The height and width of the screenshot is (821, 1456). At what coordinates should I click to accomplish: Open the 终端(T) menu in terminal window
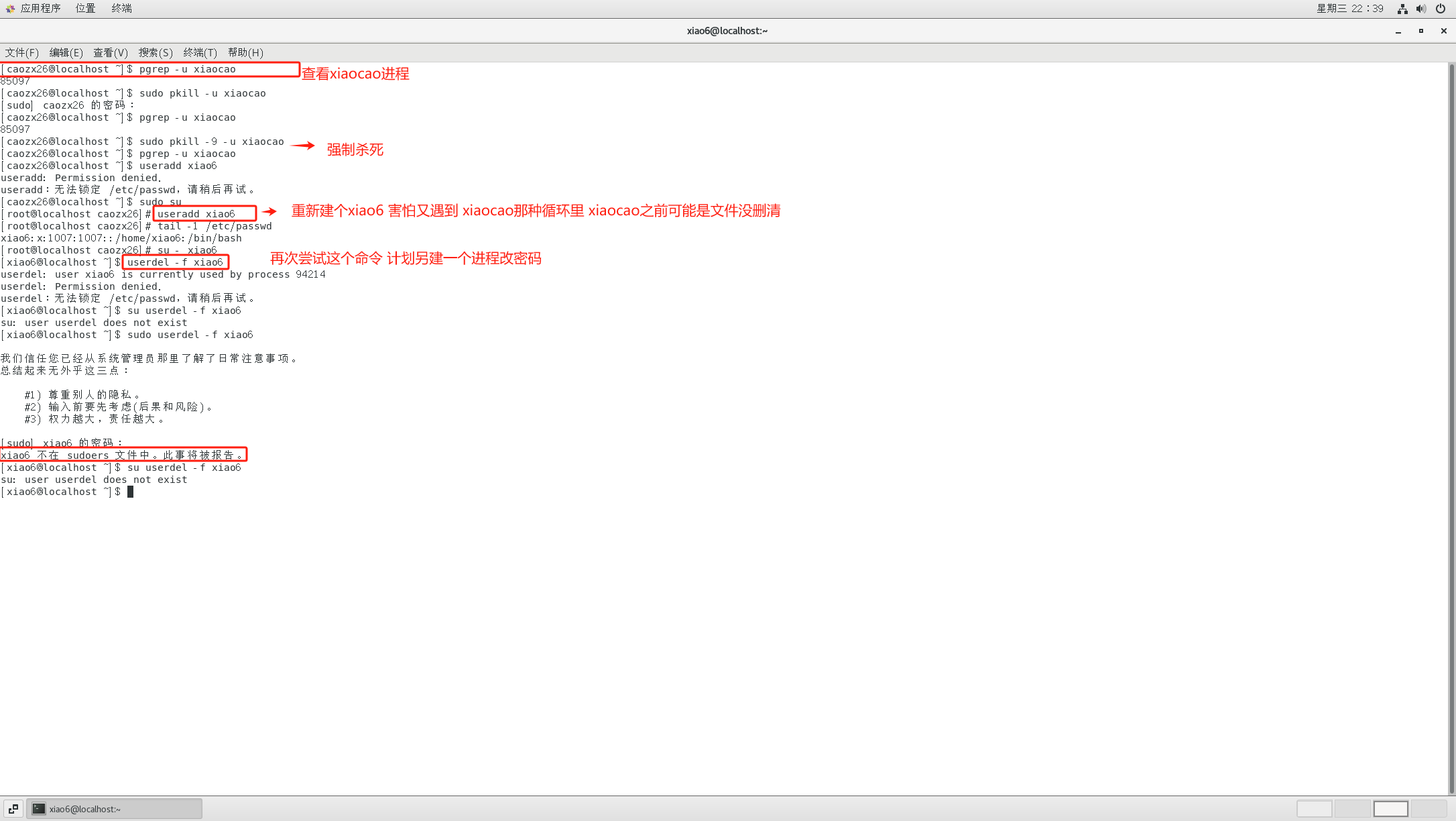[x=200, y=52]
